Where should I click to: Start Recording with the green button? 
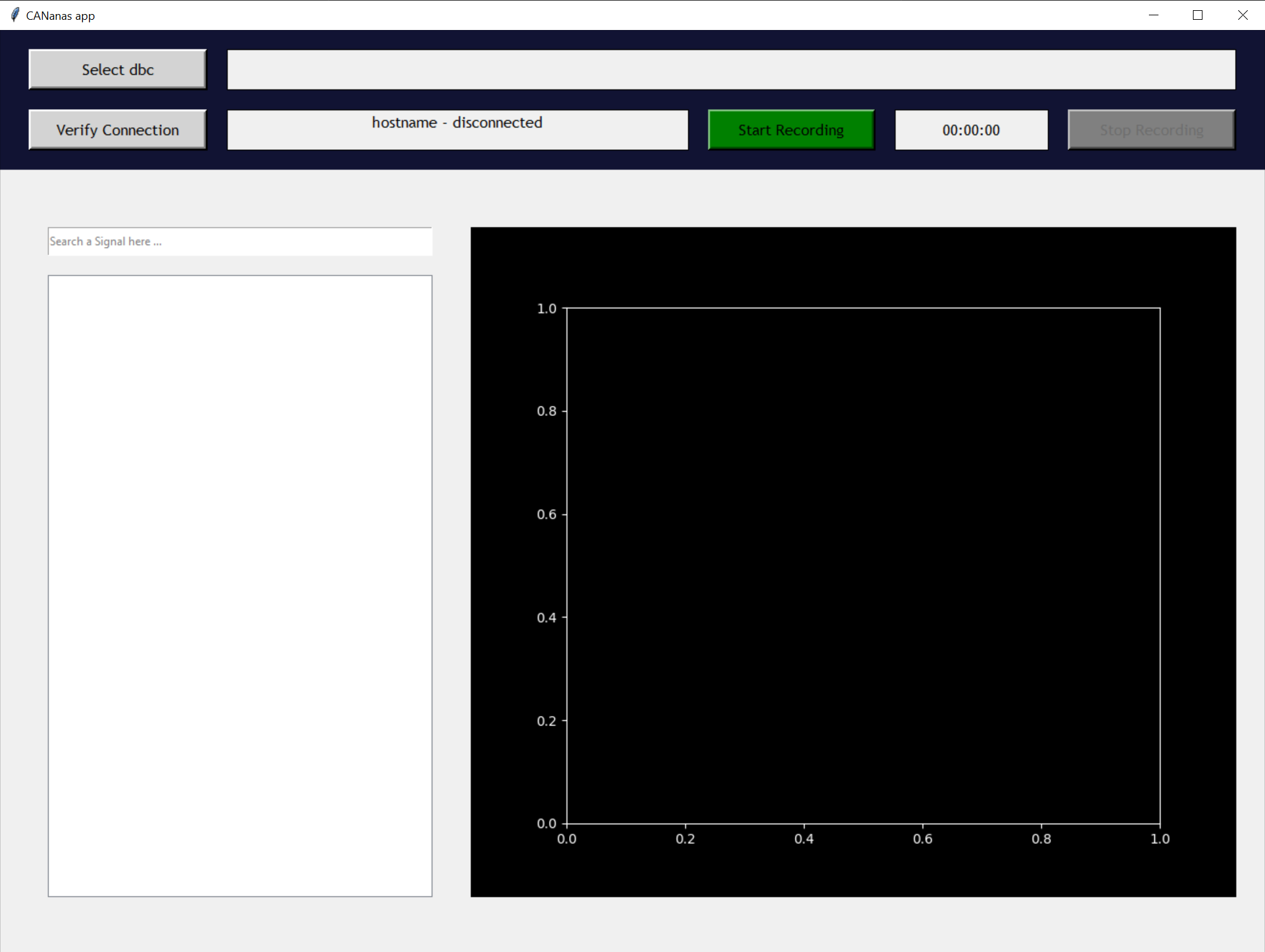(791, 130)
